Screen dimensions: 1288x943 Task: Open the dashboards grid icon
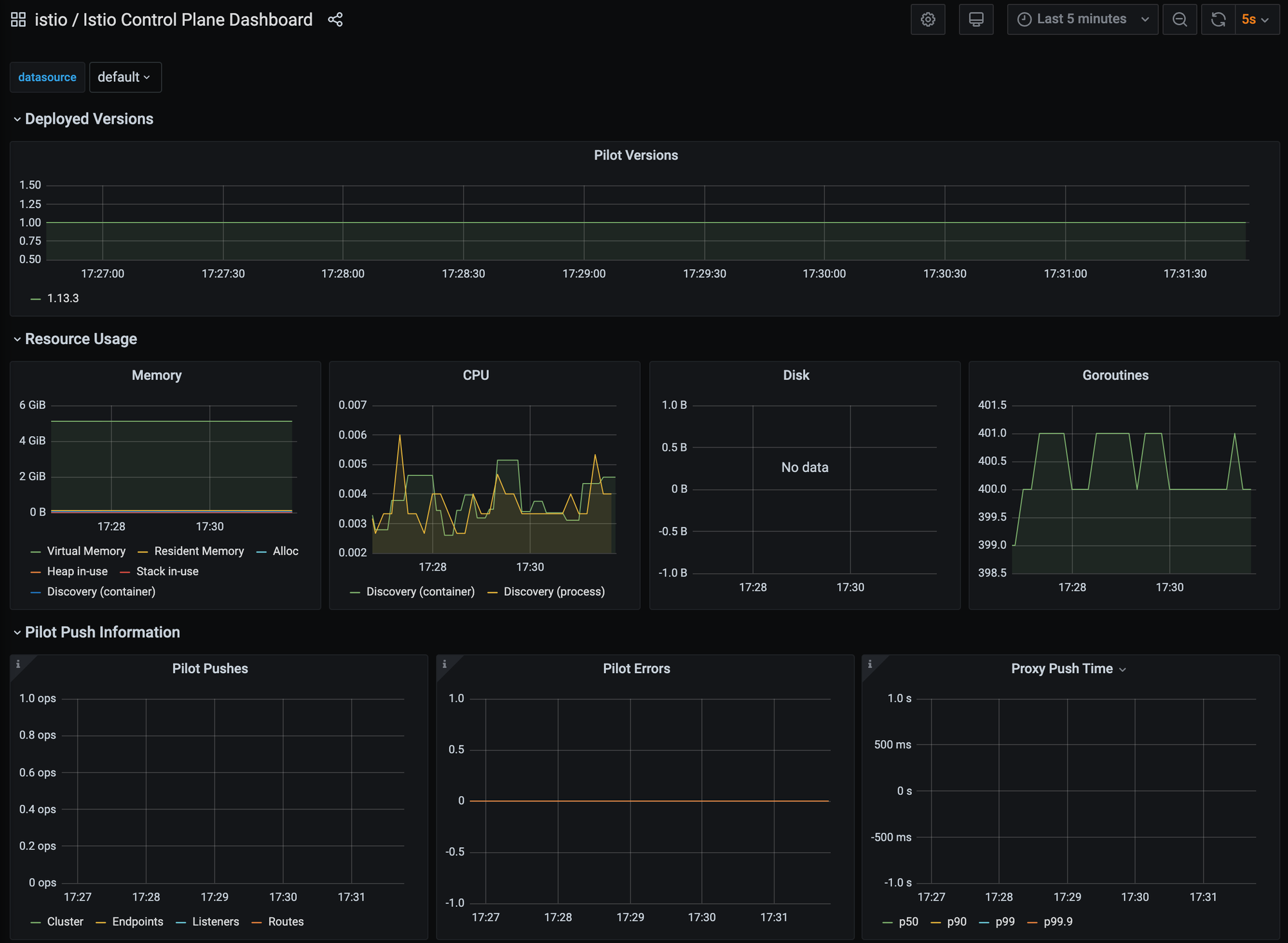point(18,20)
